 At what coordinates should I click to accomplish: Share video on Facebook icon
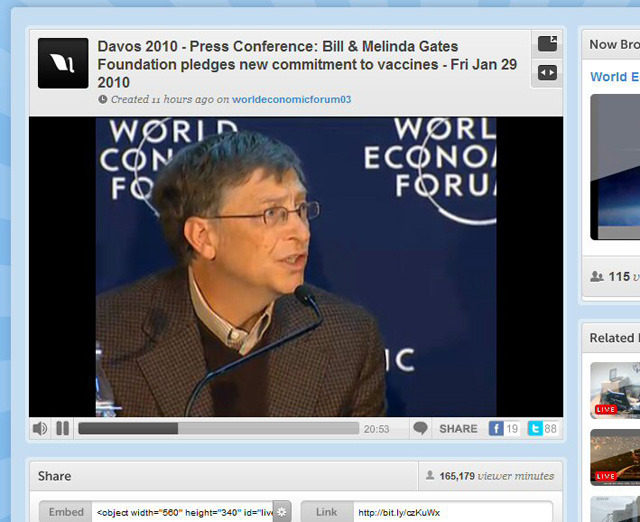pos(496,429)
